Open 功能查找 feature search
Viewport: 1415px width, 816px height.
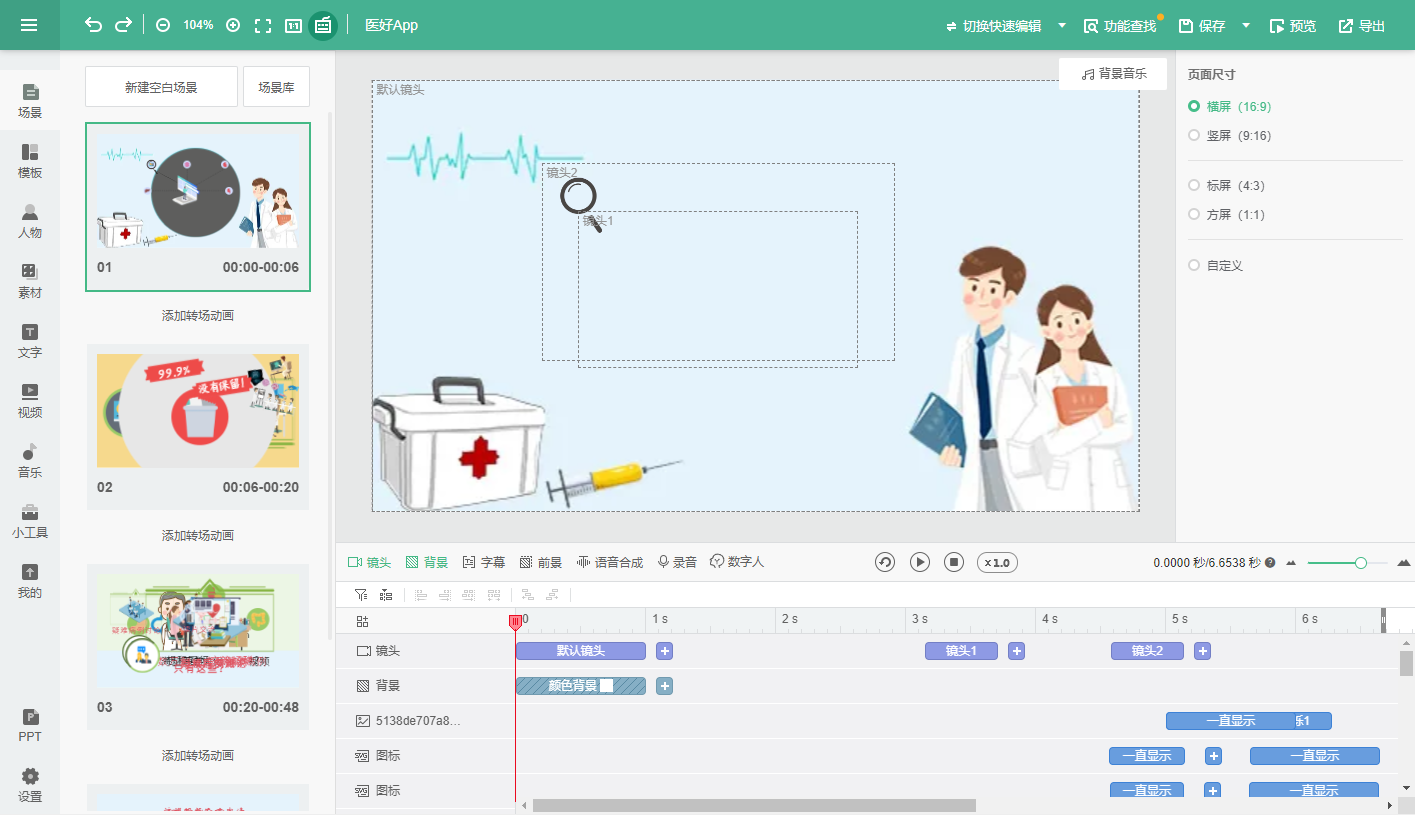pyautogui.click(x=1120, y=26)
